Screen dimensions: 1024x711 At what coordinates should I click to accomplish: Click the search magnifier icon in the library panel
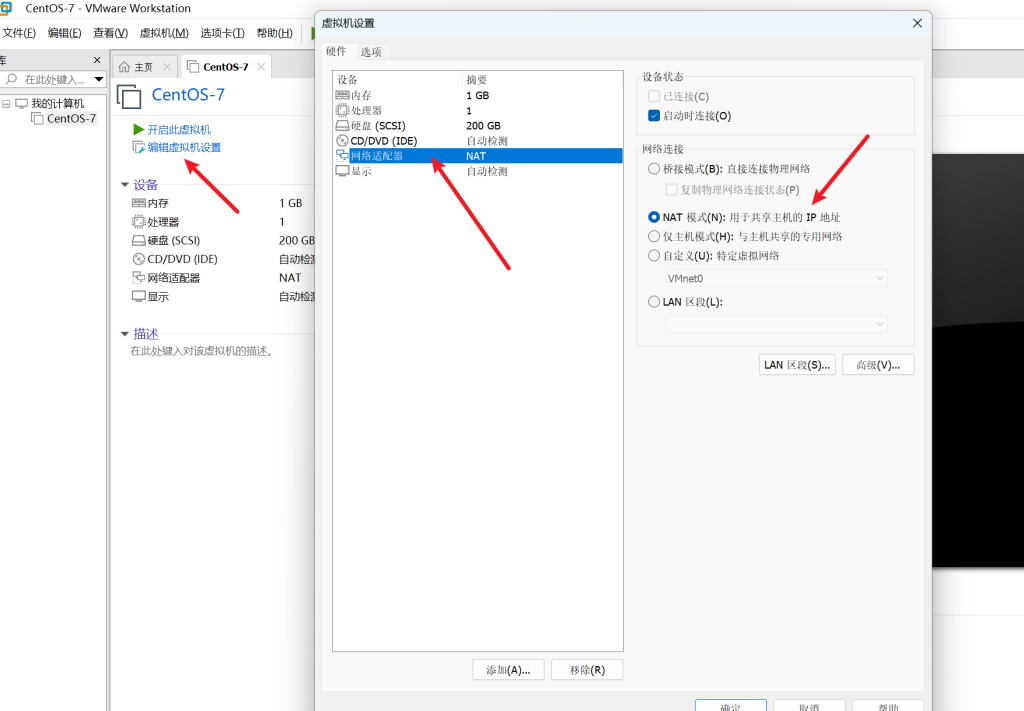(x=11, y=79)
